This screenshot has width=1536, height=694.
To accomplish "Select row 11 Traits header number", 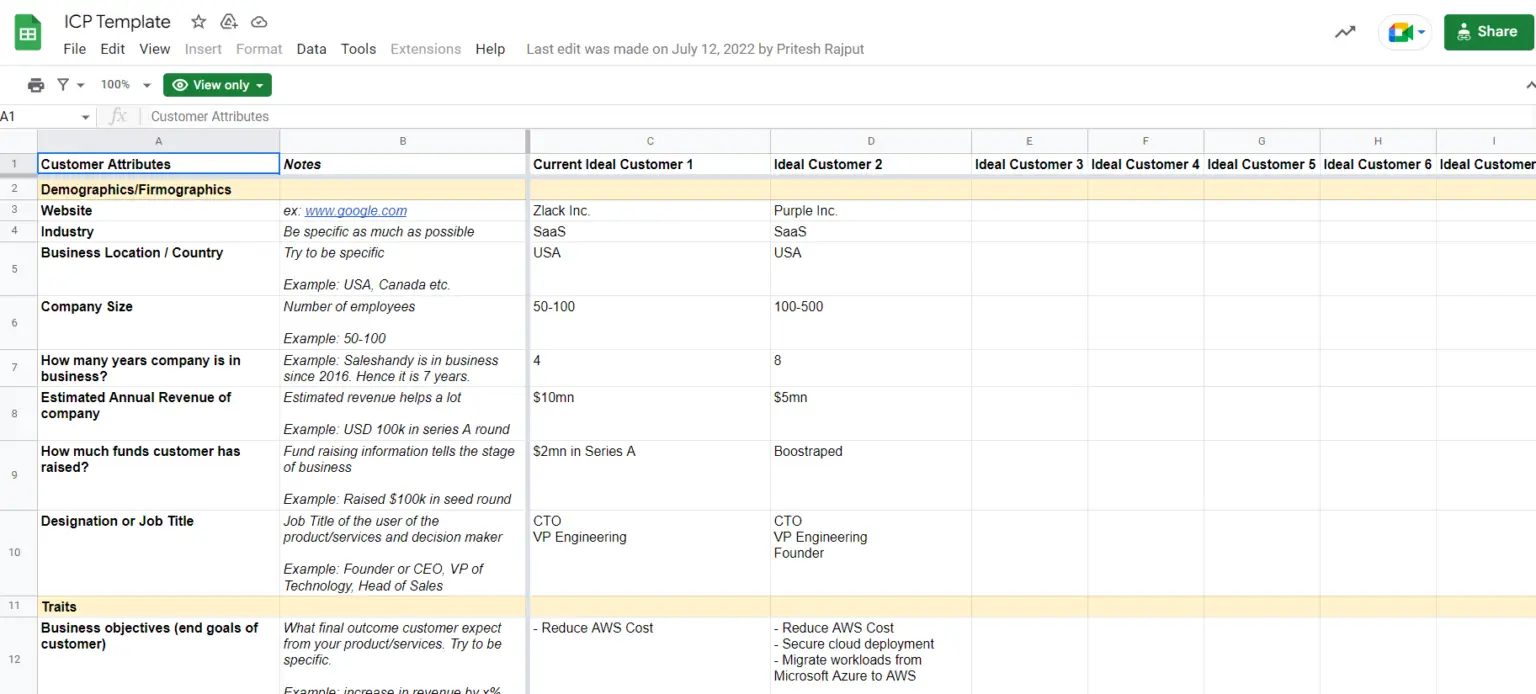I will [14, 607].
